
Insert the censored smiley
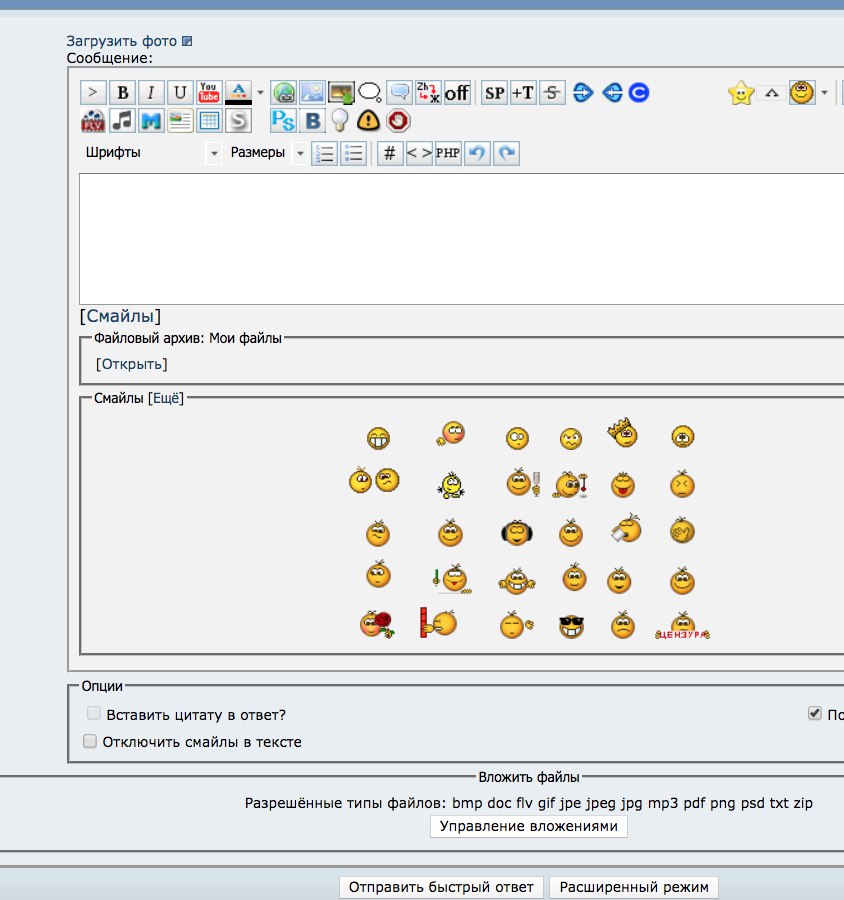coord(682,627)
